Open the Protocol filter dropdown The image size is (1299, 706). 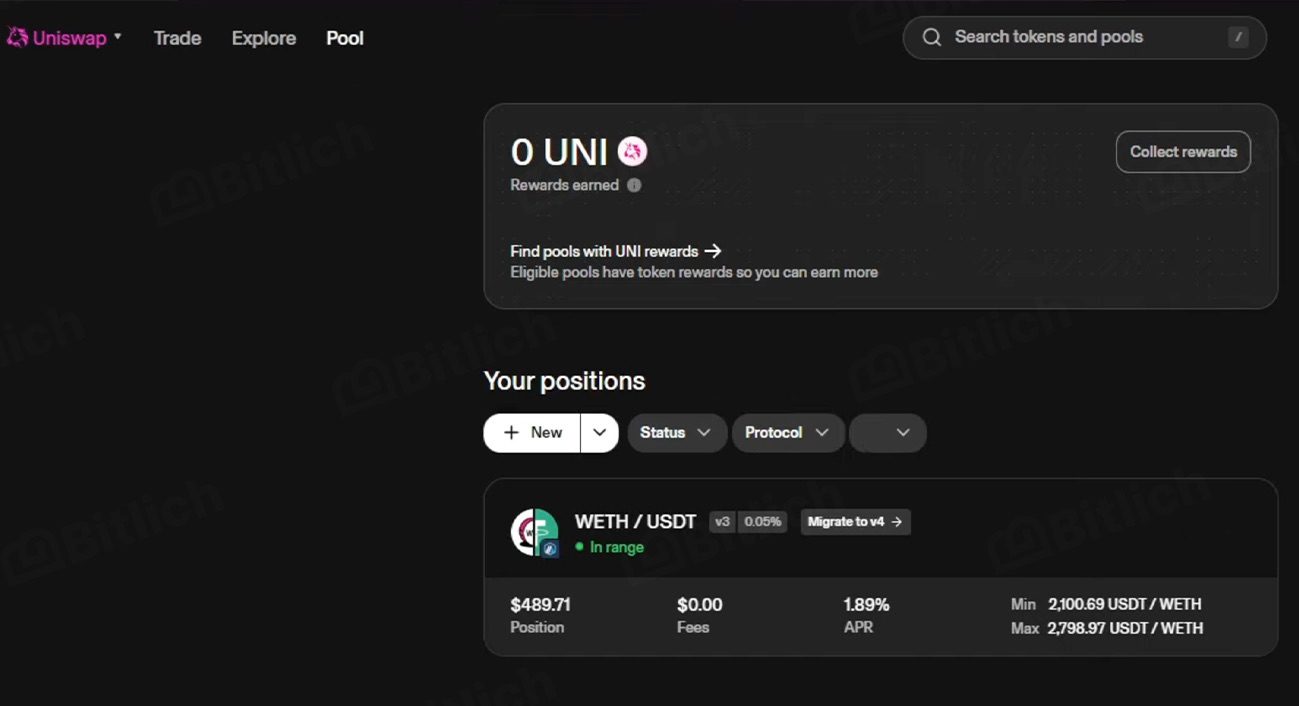[787, 432]
